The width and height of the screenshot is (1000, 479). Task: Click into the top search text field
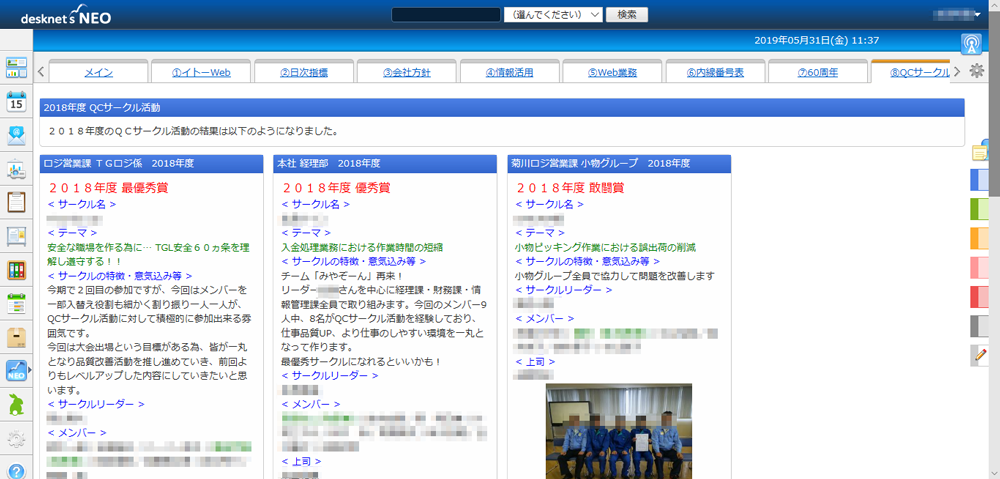445,15
